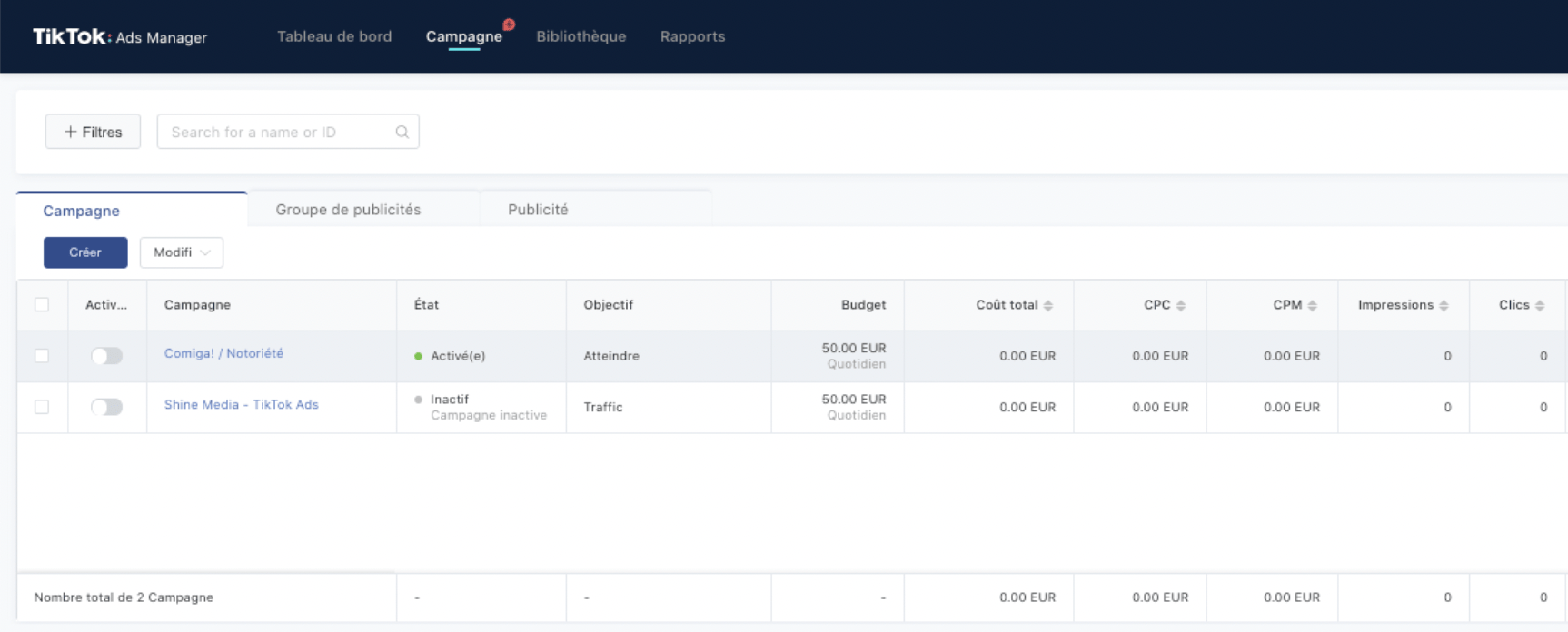The width and height of the screenshot is (1568, 632).
Task: Sort by CPC column arrows
Action: coord(1181,306)
